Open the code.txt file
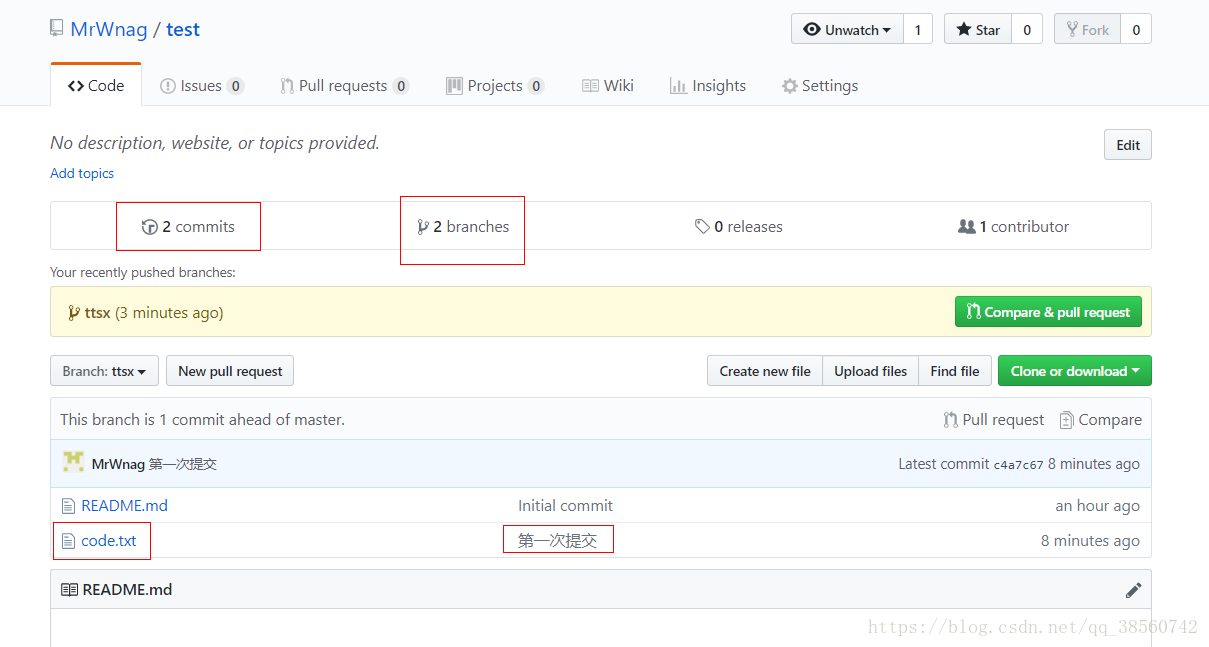Screen dimensions: 1209x647 [x=109, y=541]
